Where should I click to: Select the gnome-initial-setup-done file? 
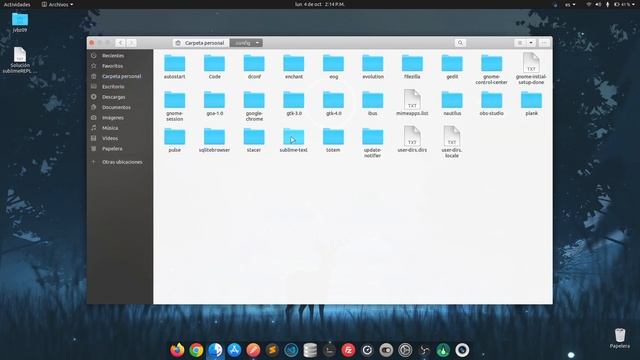531,69
